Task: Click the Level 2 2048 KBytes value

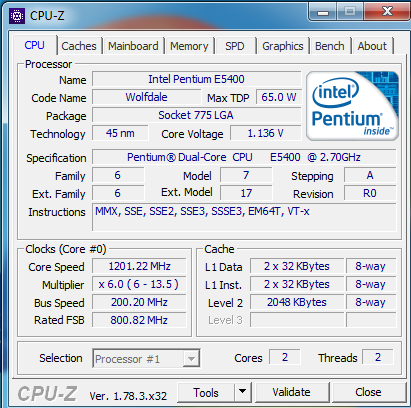Action: coord(297,302)
